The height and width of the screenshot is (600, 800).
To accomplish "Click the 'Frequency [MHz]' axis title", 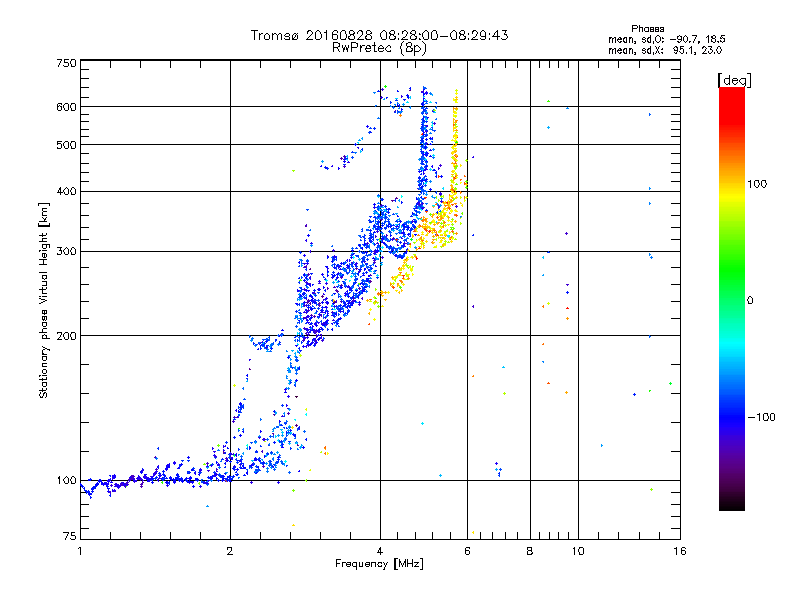I will click(x=379, y=564).
